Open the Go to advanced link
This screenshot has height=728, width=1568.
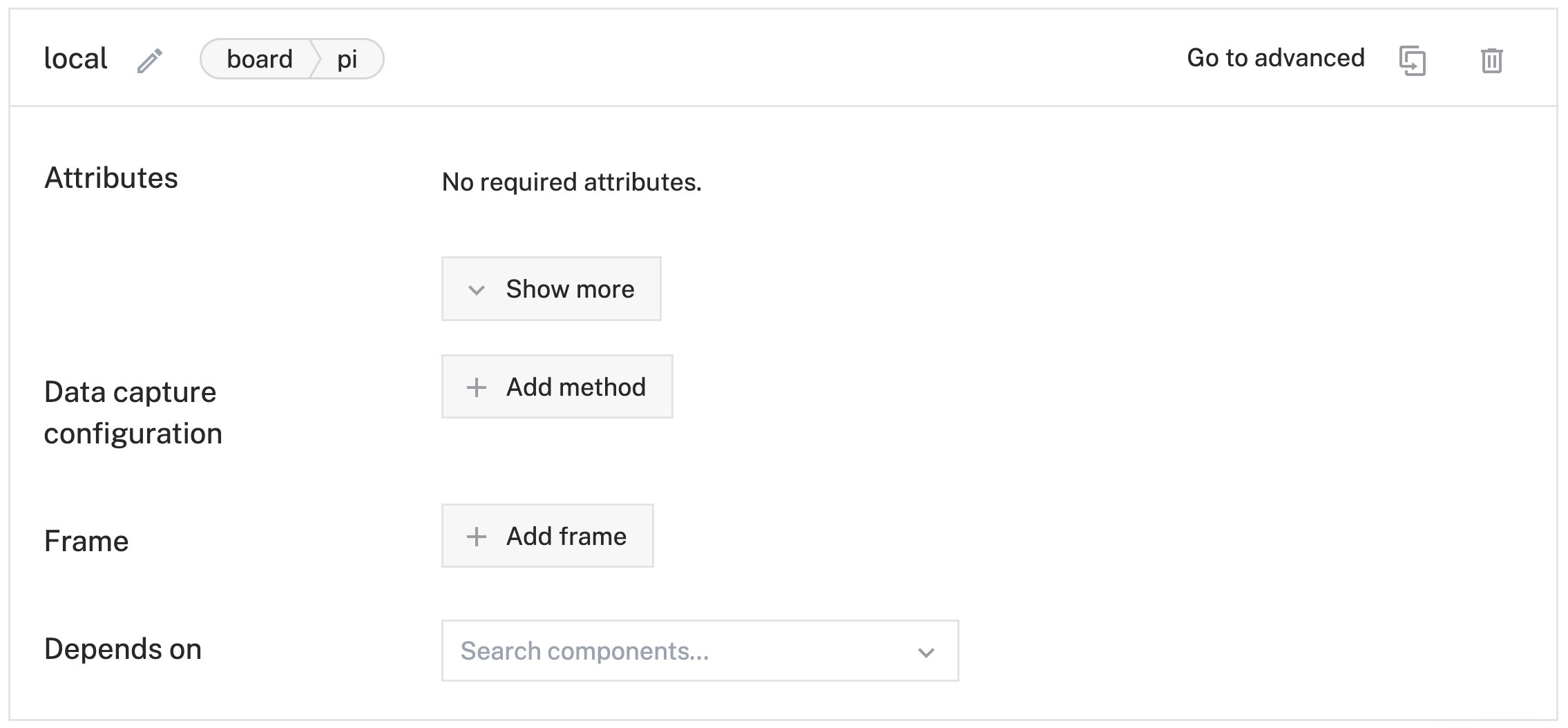pyautogui.click(x=1275, y=58)
